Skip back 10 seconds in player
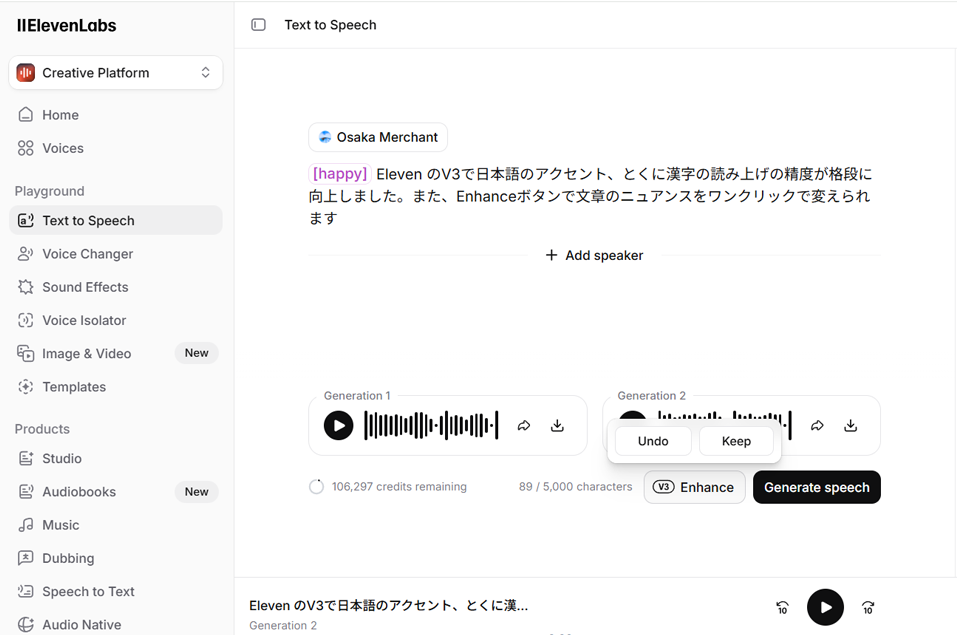Image resolution: width=957 pixels, height=635 pixels. pos(782,607)
